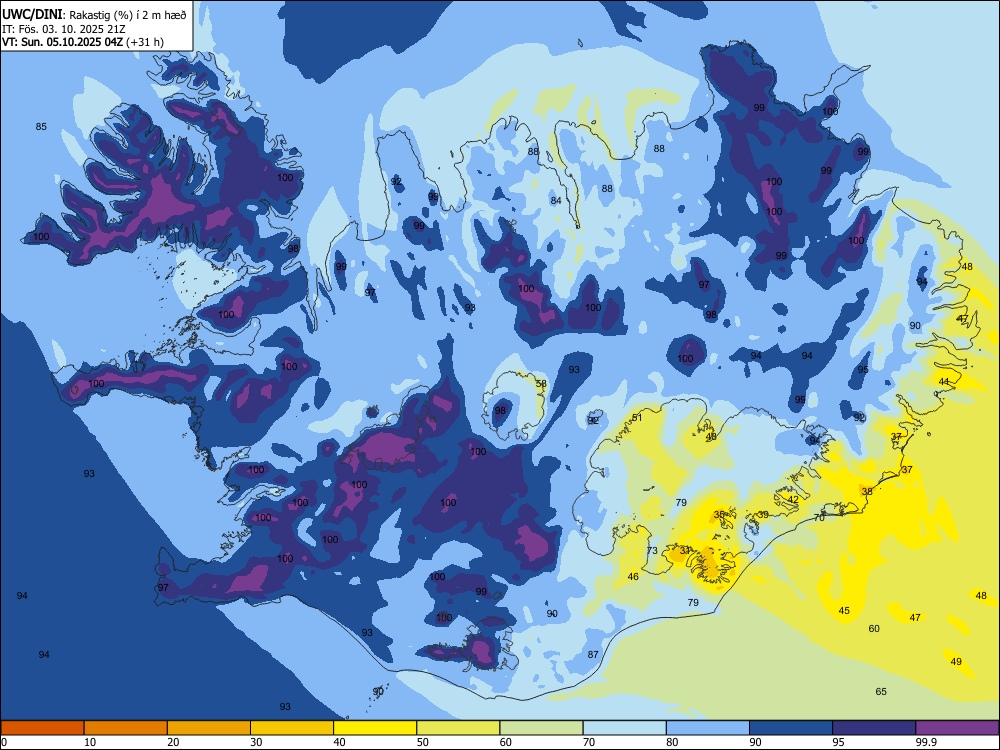
Task: Select the 45 value in the yellow sea area
Action: point(844,611)
